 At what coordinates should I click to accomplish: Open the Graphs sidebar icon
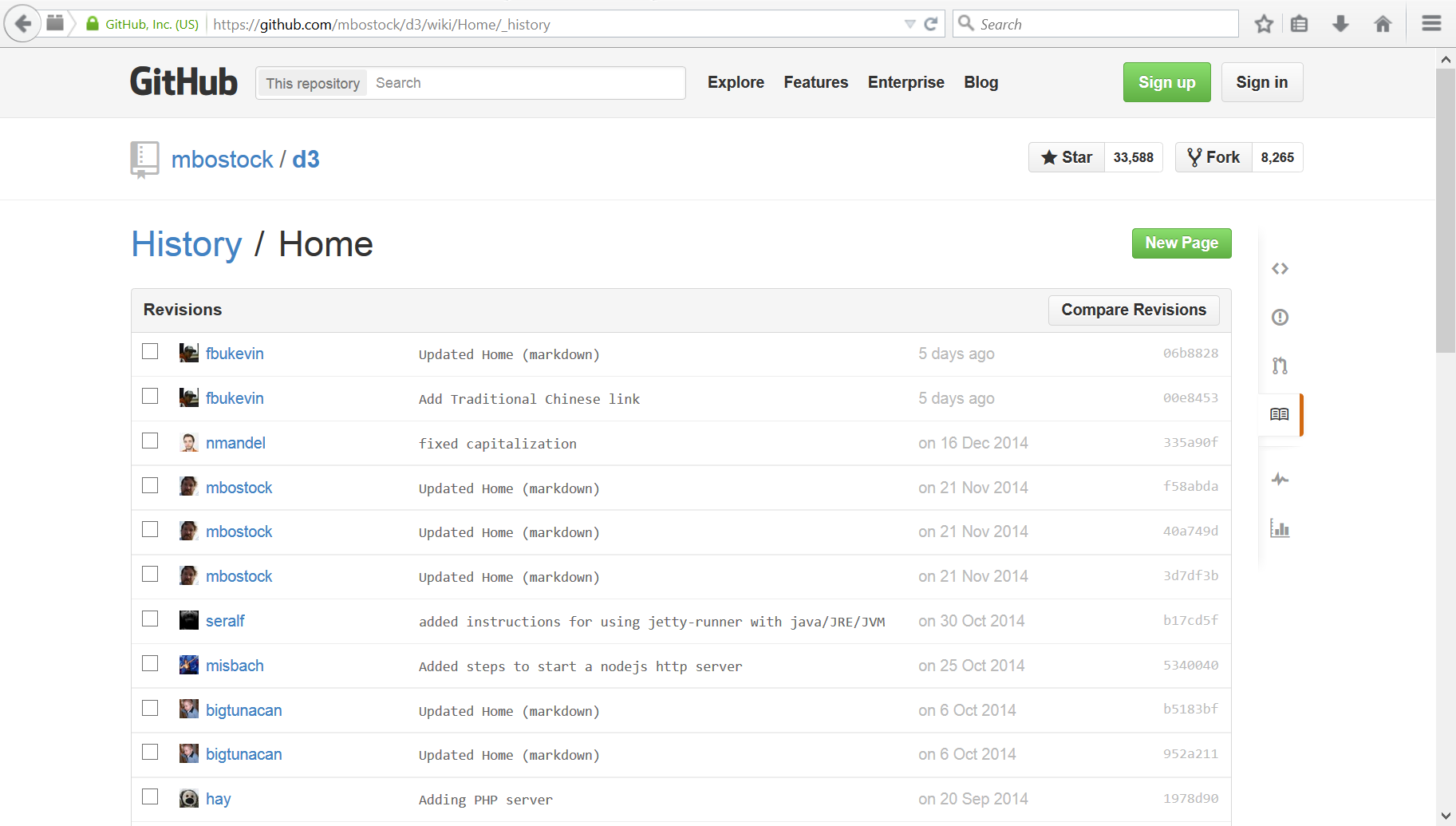pos(1280,528)
